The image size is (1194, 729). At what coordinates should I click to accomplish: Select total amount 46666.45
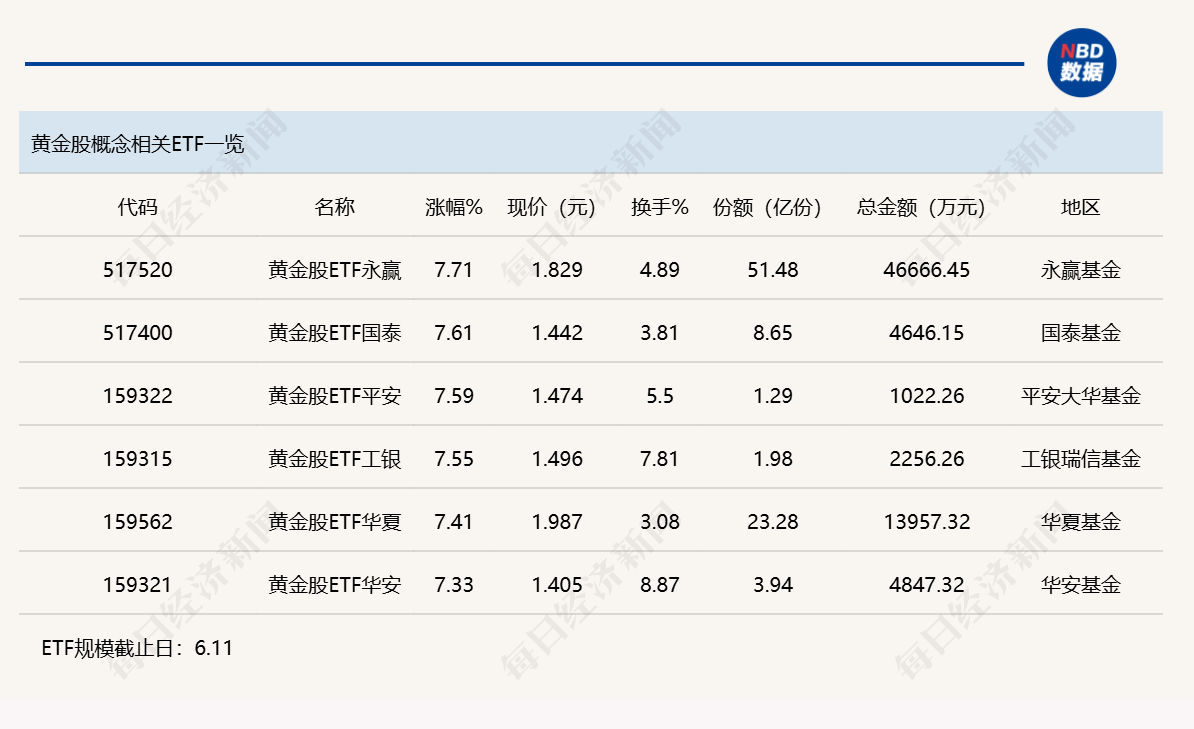[927, 270]
